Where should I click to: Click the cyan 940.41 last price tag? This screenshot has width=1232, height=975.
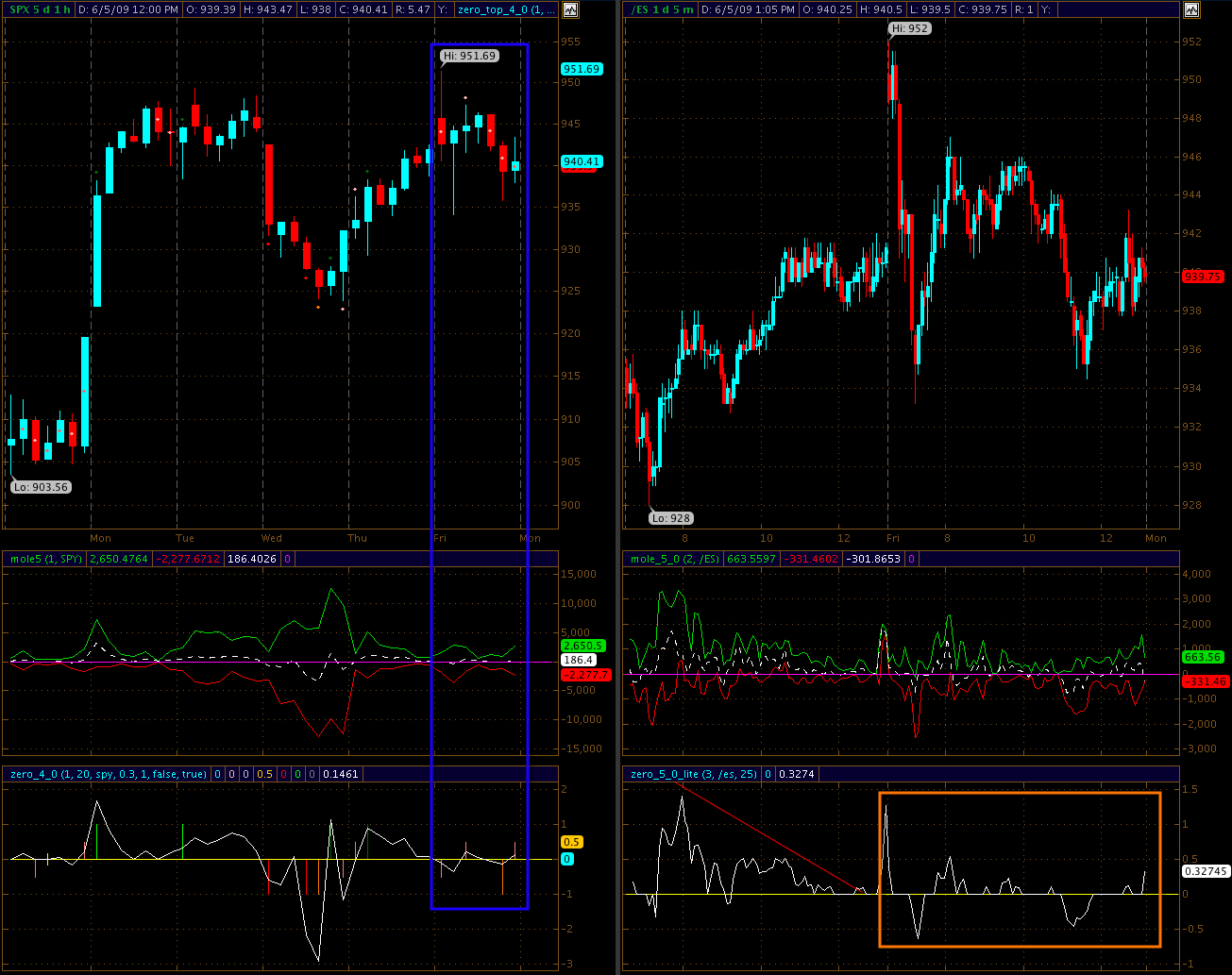click(581, 161)
